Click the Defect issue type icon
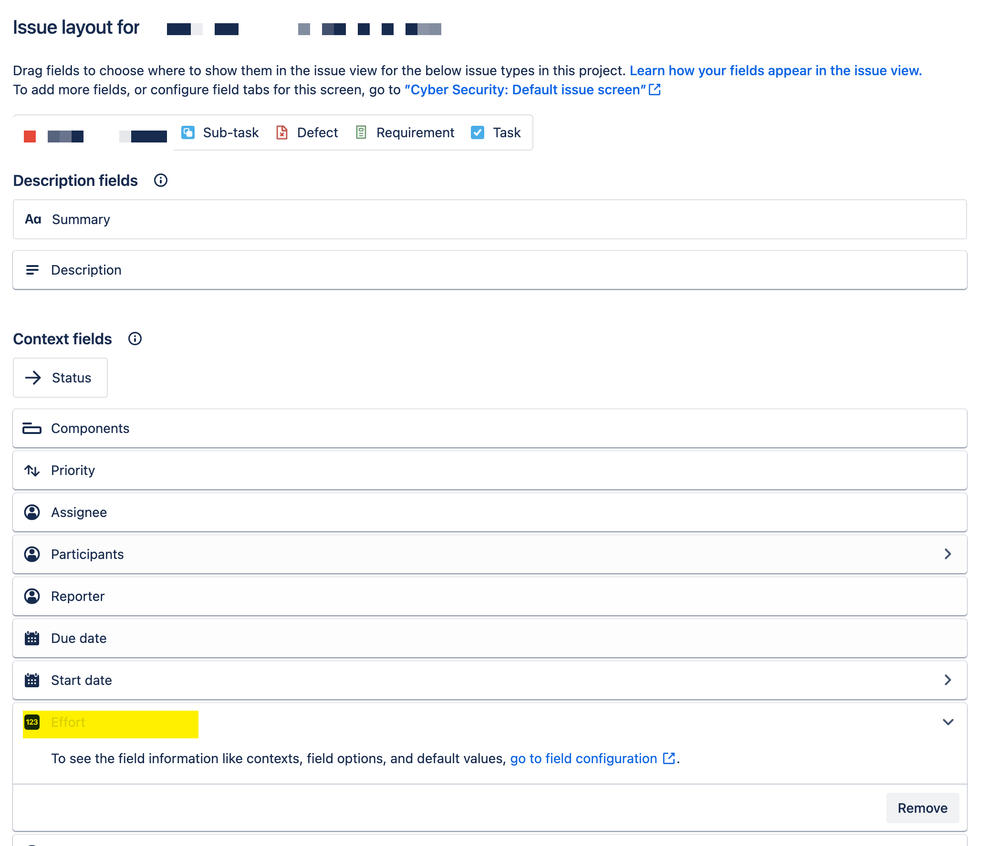The image size is (999, 846). click(x=282, y=133)
